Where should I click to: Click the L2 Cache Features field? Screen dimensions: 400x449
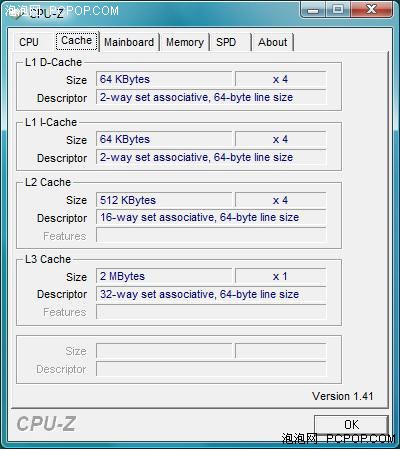211,235
